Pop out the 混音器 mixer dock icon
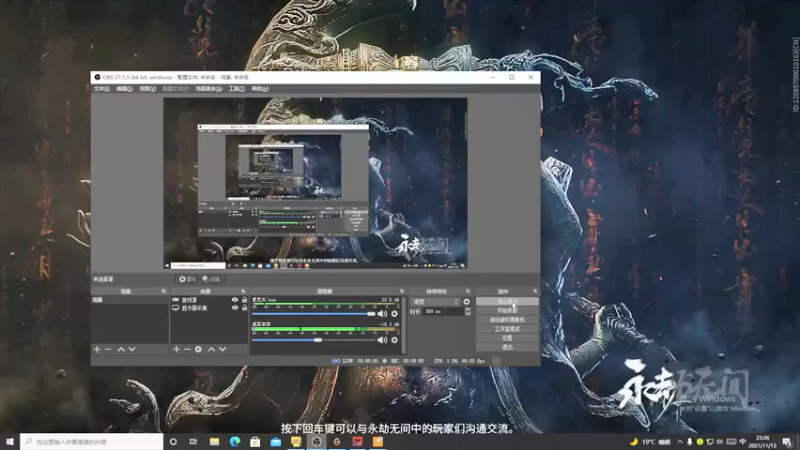 tap(402, 291)
